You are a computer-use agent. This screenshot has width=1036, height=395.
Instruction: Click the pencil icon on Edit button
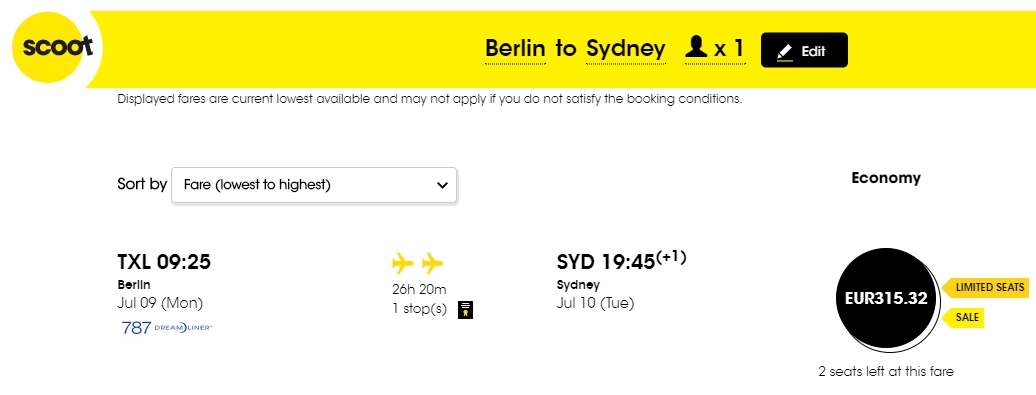click(x=784, y=52)
